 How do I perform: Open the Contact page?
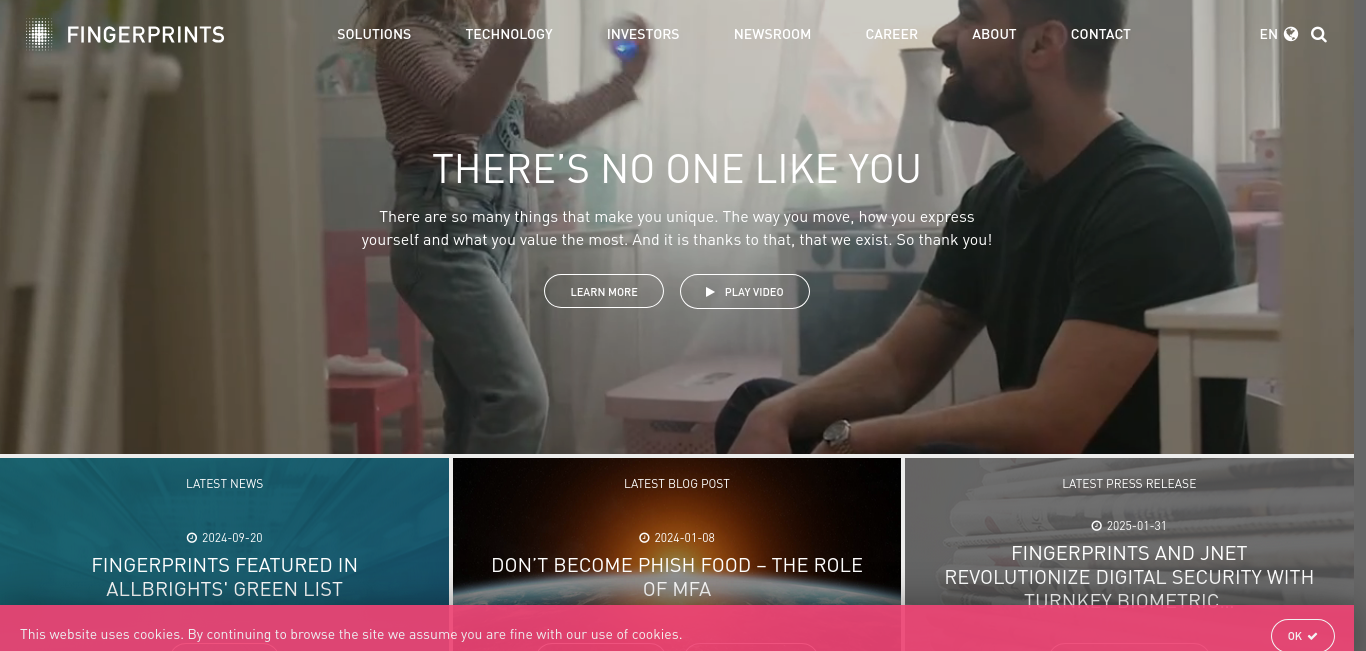click(1101, 34)
